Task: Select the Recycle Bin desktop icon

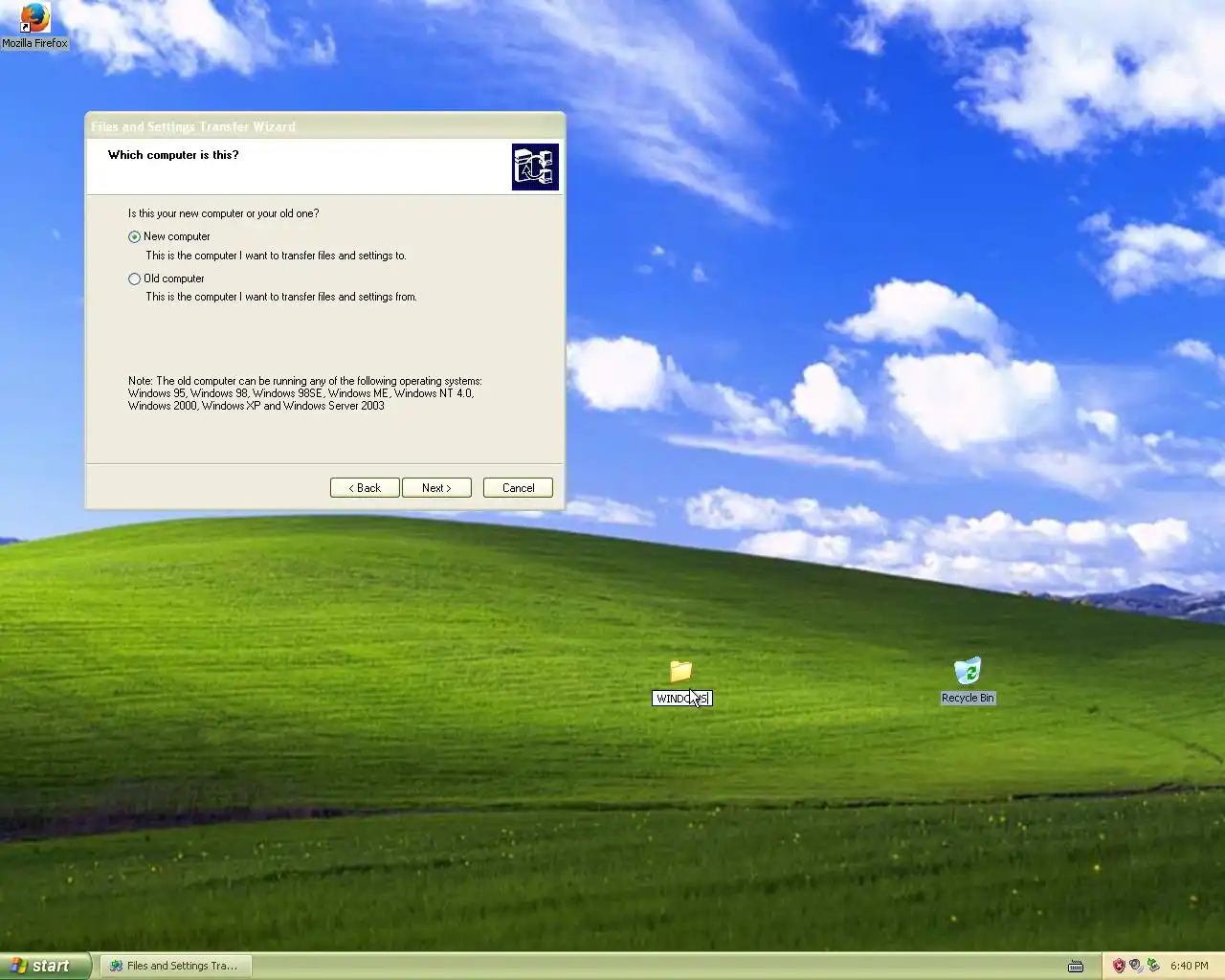Action: [968, 680]
